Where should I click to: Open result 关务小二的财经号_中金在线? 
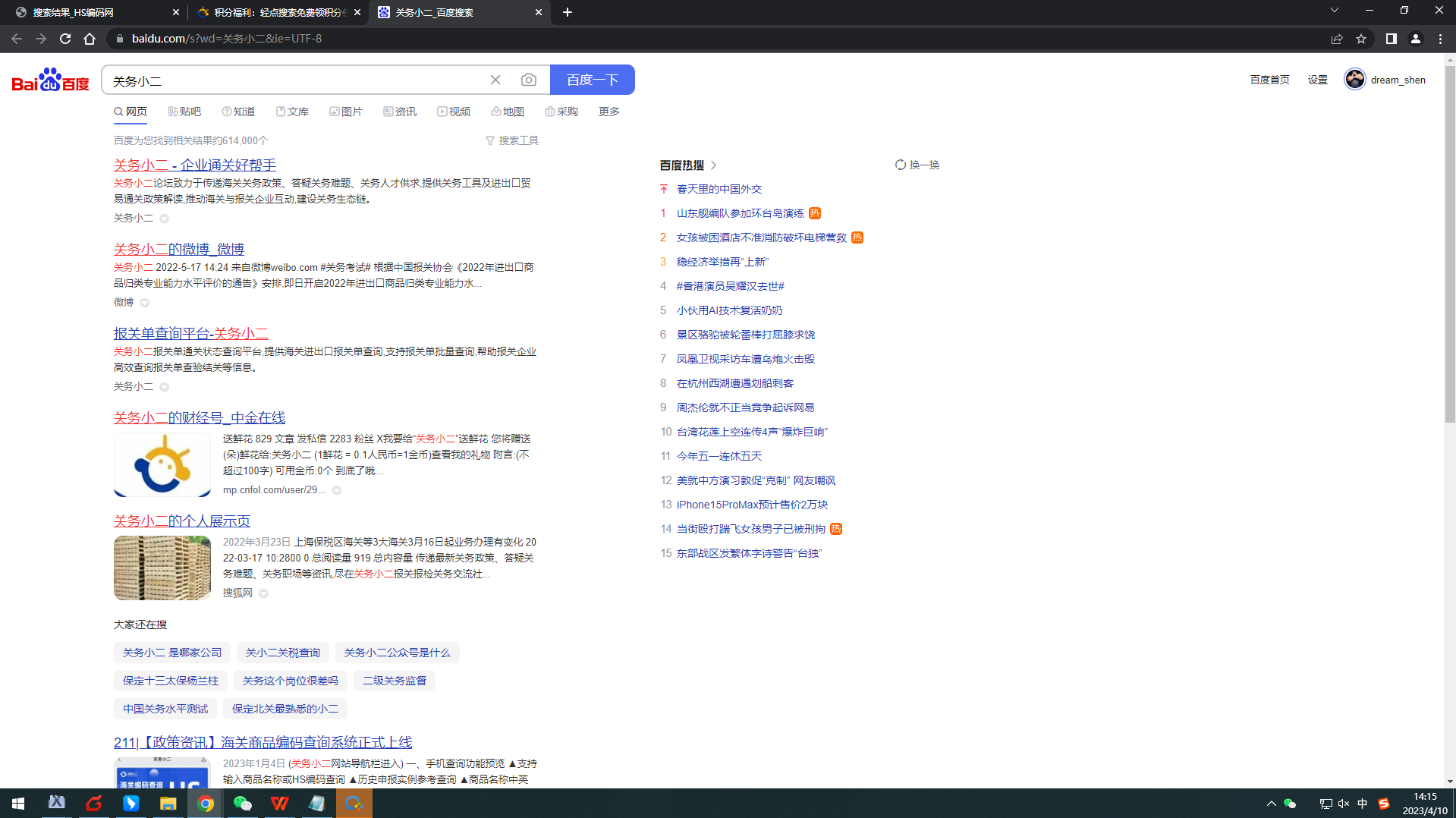click(x=200, y=417)
